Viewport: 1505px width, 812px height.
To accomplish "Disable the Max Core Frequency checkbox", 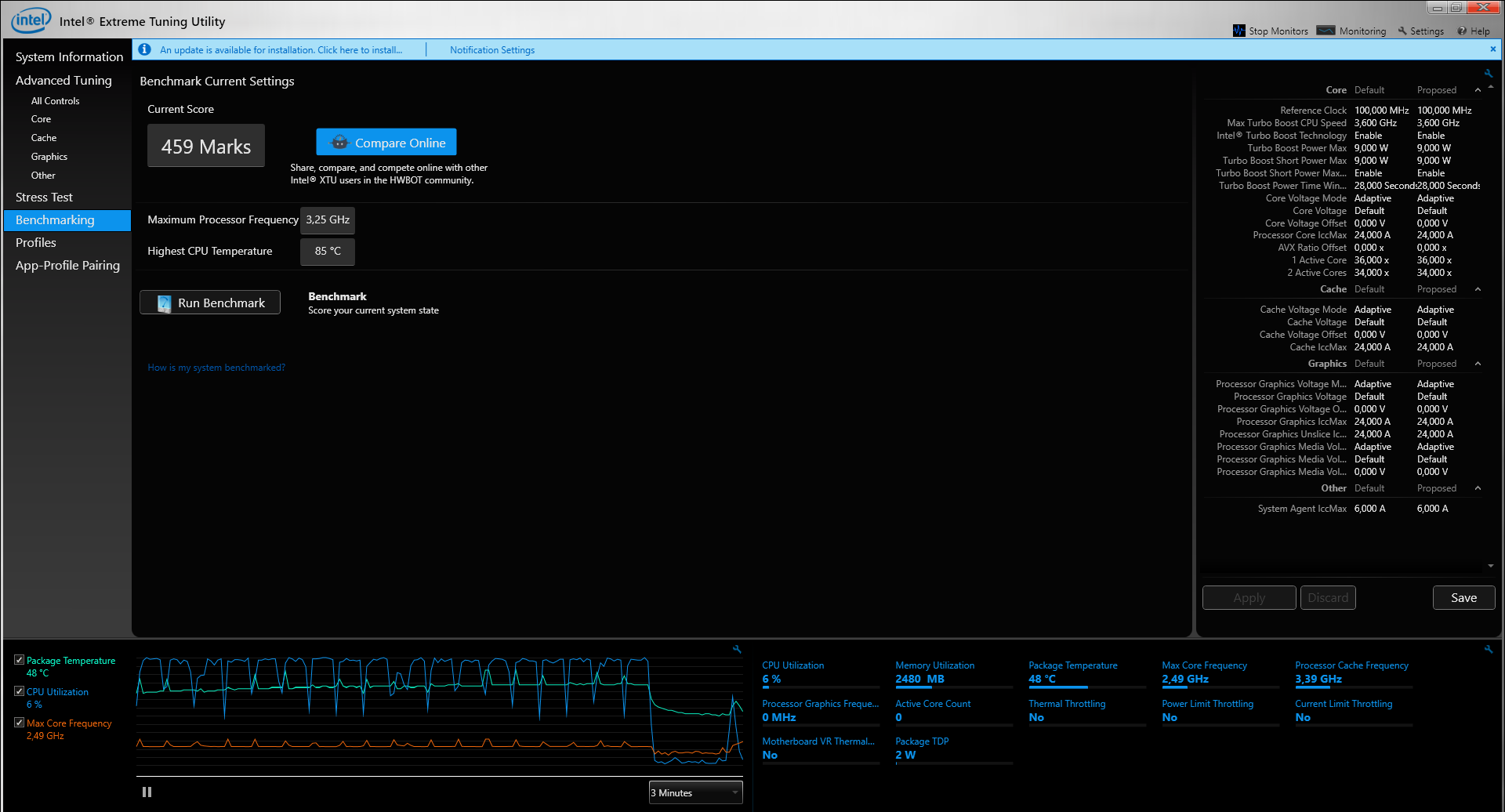I will point(19,723).
